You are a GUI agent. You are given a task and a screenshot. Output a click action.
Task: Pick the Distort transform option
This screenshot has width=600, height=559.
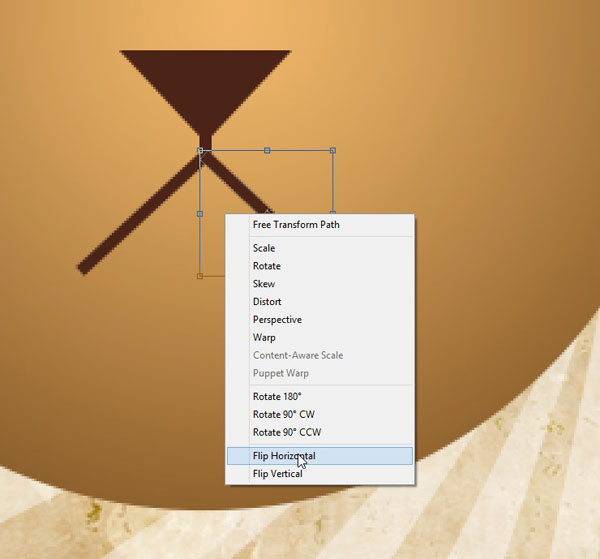pos(320,302)
